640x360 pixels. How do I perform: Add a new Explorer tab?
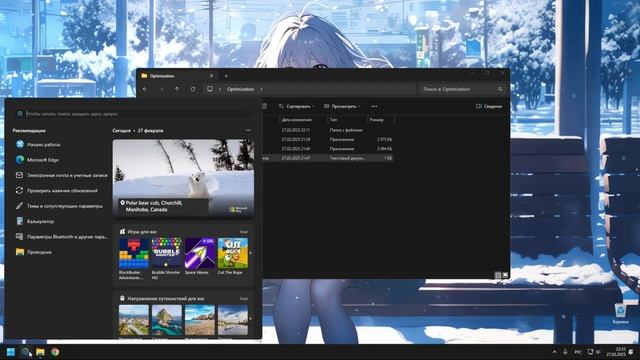point(226,76)
